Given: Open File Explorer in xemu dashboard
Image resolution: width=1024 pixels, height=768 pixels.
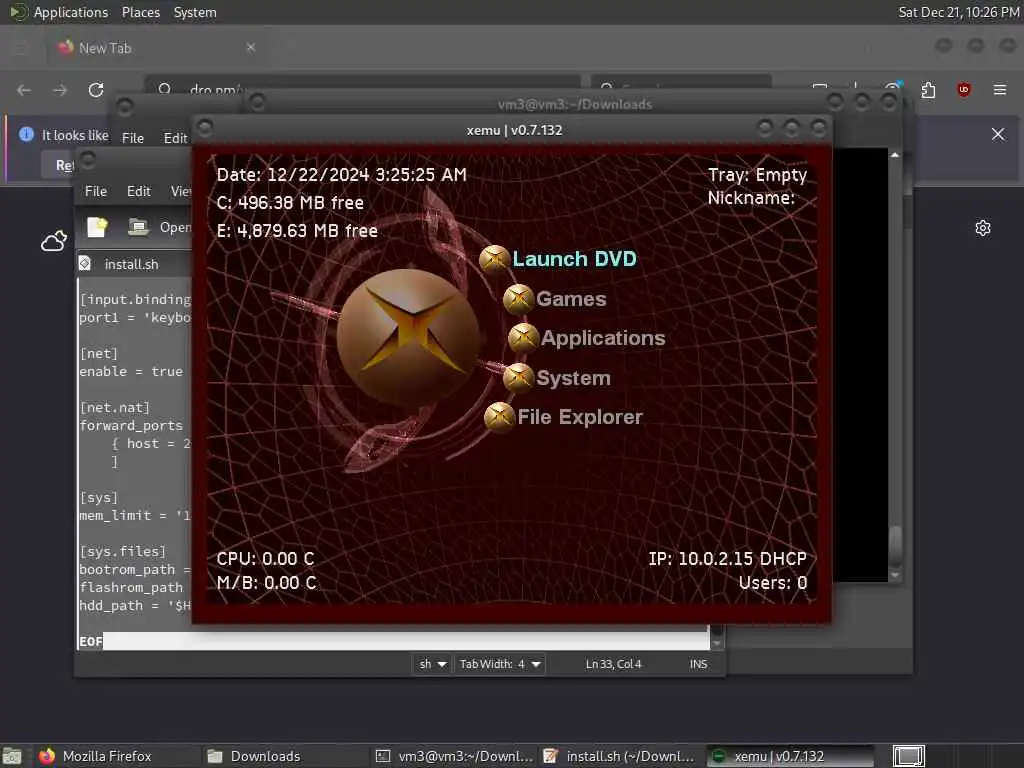Looking at the screenshot, I should (x=580, y=417).
